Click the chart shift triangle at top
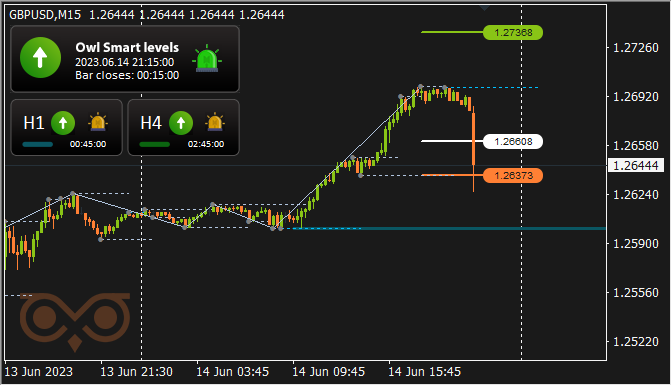 [x=485, y=7]
